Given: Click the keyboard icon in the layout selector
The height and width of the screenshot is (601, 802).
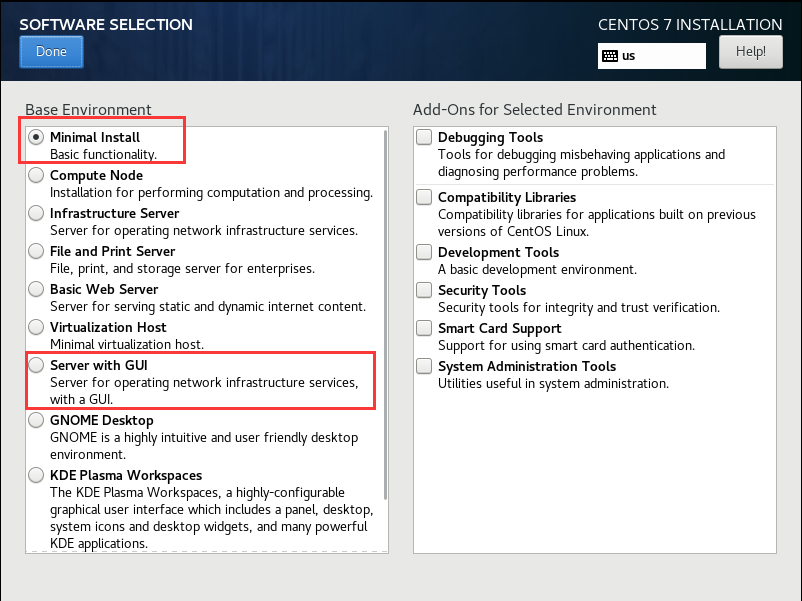Looking at the screenshot, I should point(611,55).
